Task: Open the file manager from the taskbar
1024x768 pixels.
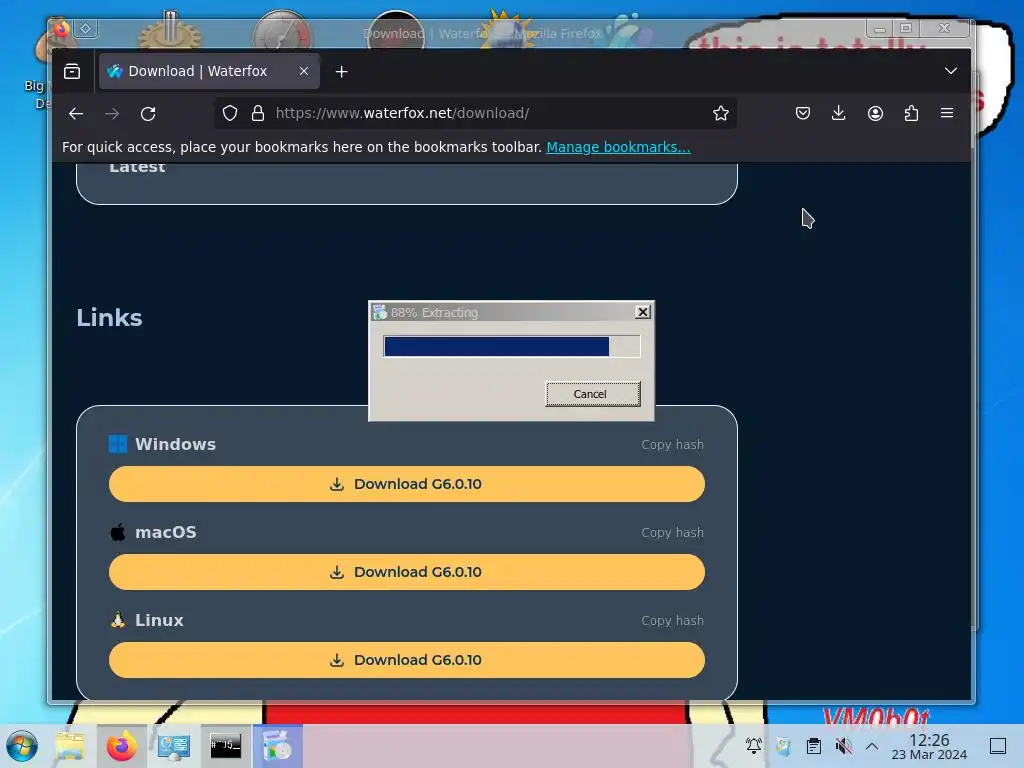Action: tap(70, 746)
